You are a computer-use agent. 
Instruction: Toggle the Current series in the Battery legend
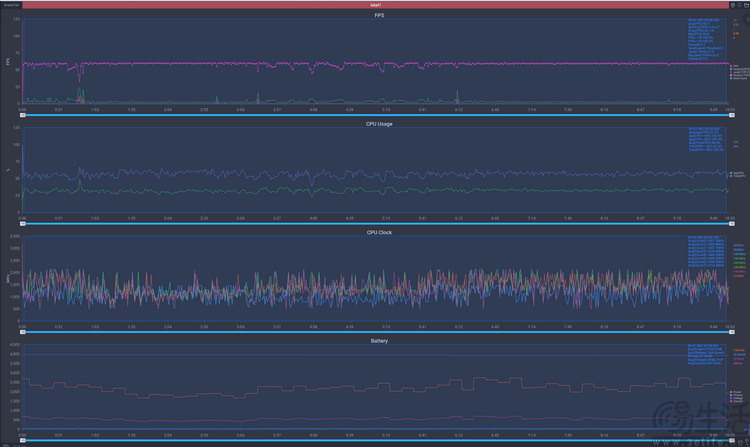pyautogui.click(x=737, y=401)
